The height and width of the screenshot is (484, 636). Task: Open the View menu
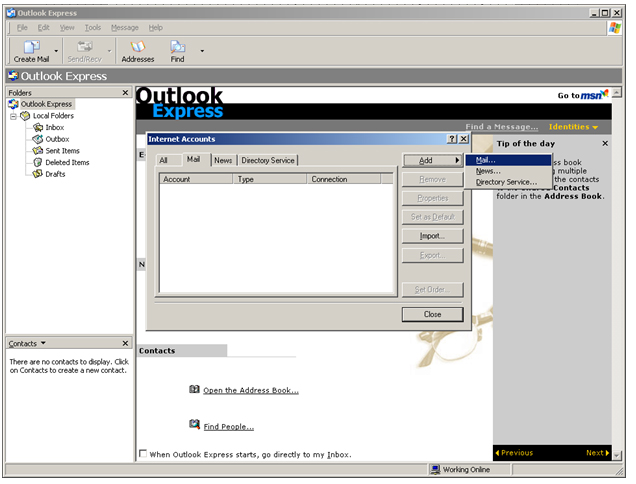click(67, 28)
